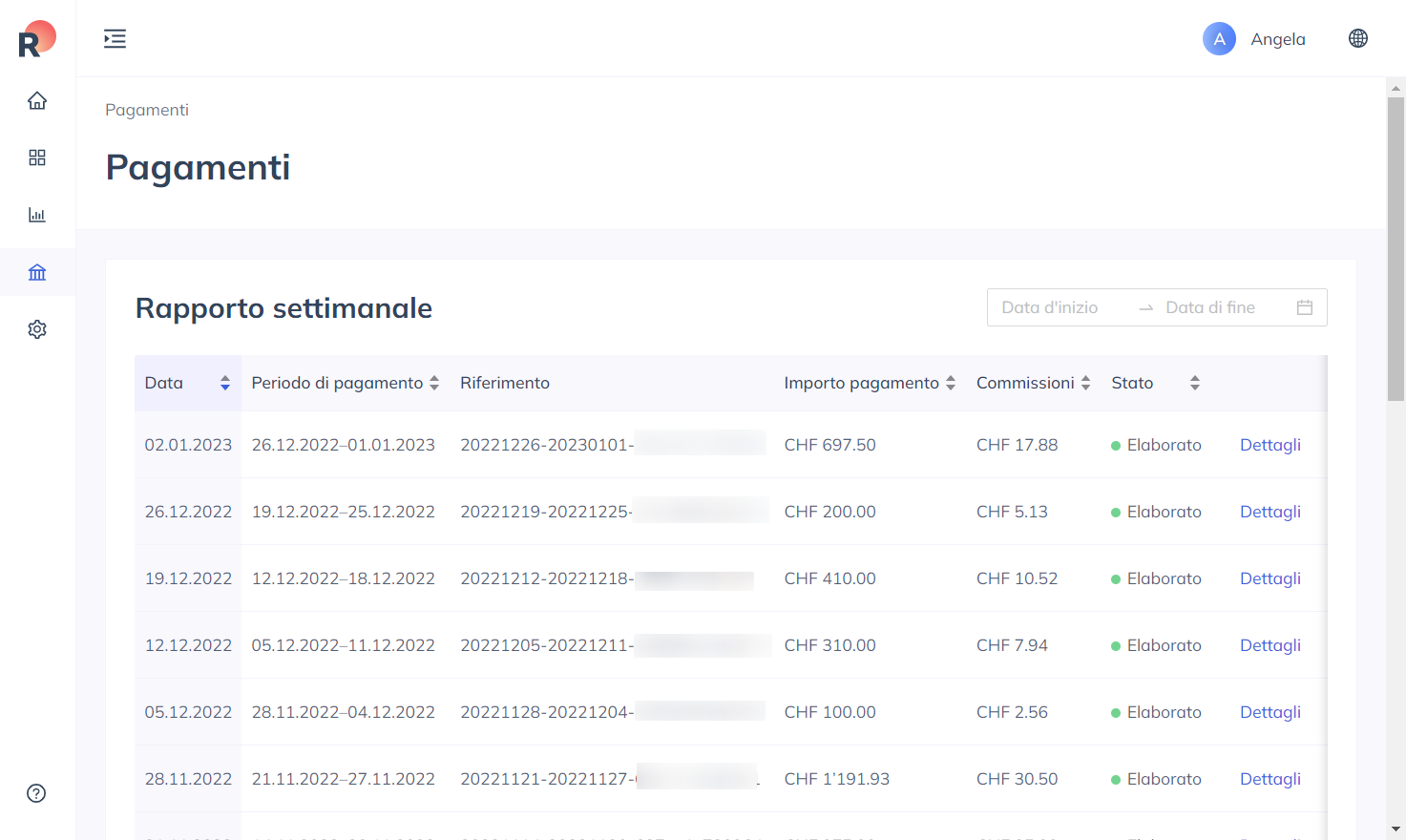The height and width of the screenshot is (840, 1406).
Task: Select date cell 02.01.2023
Action: click(188, 445)
